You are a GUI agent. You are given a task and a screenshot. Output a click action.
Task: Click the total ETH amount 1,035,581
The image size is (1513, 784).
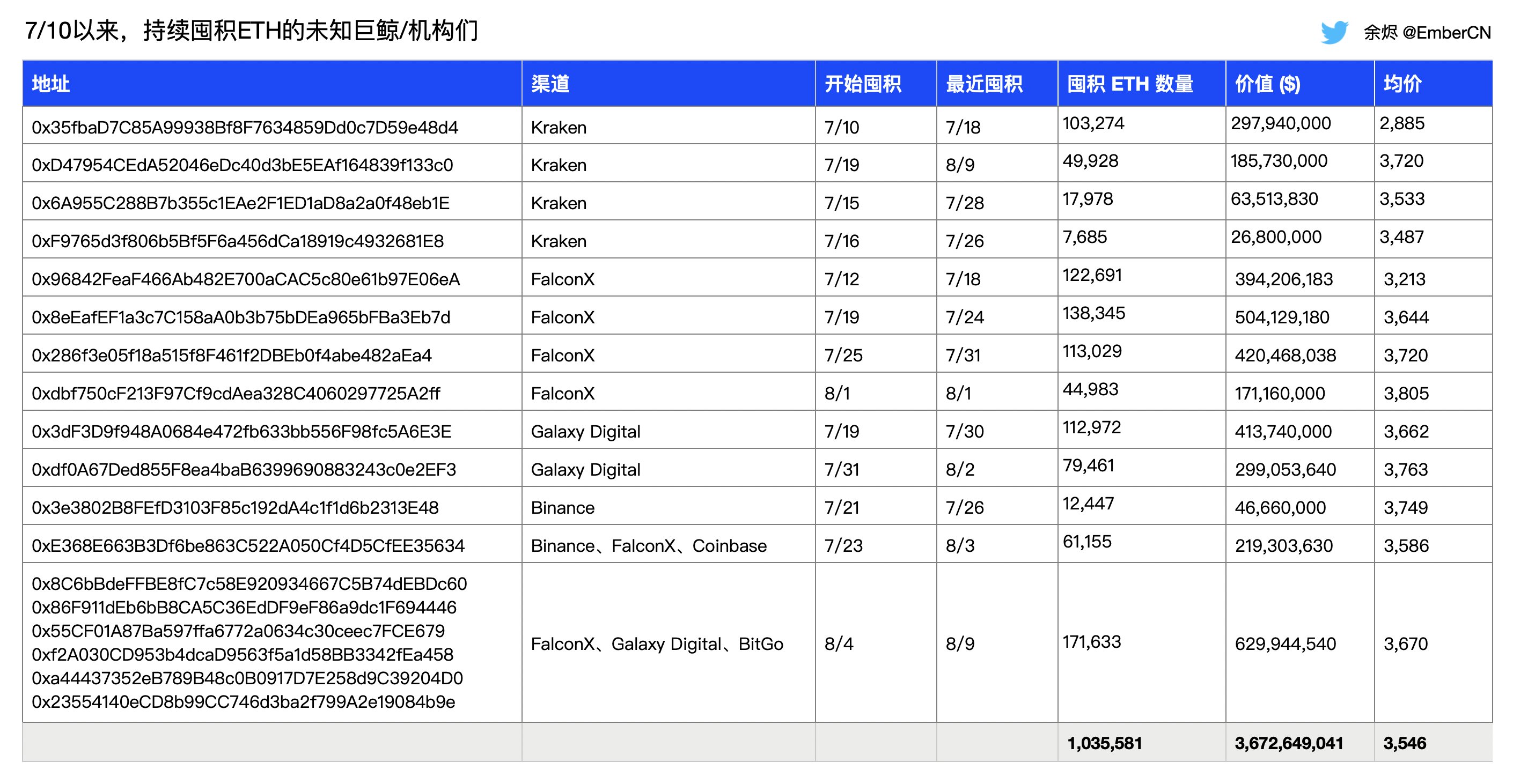1104,743
